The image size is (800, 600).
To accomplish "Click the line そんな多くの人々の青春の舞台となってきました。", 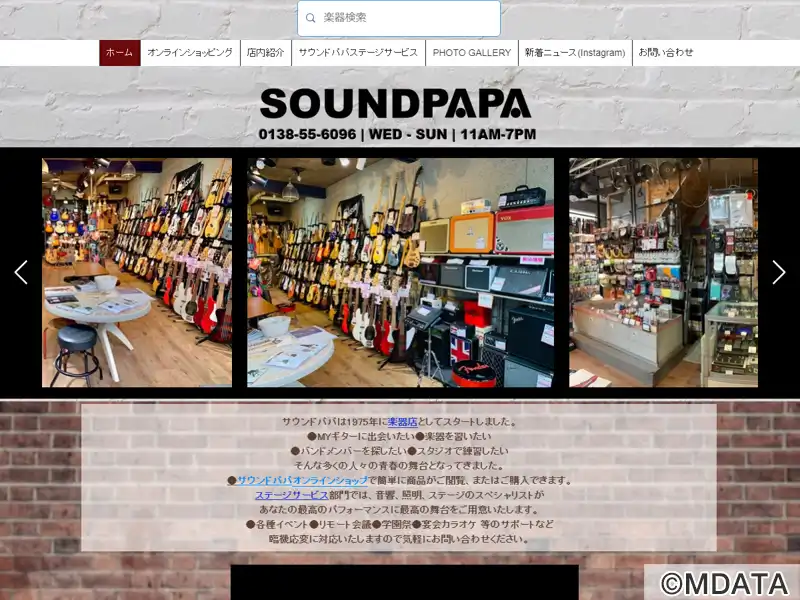I will click(x=399, y=466).
